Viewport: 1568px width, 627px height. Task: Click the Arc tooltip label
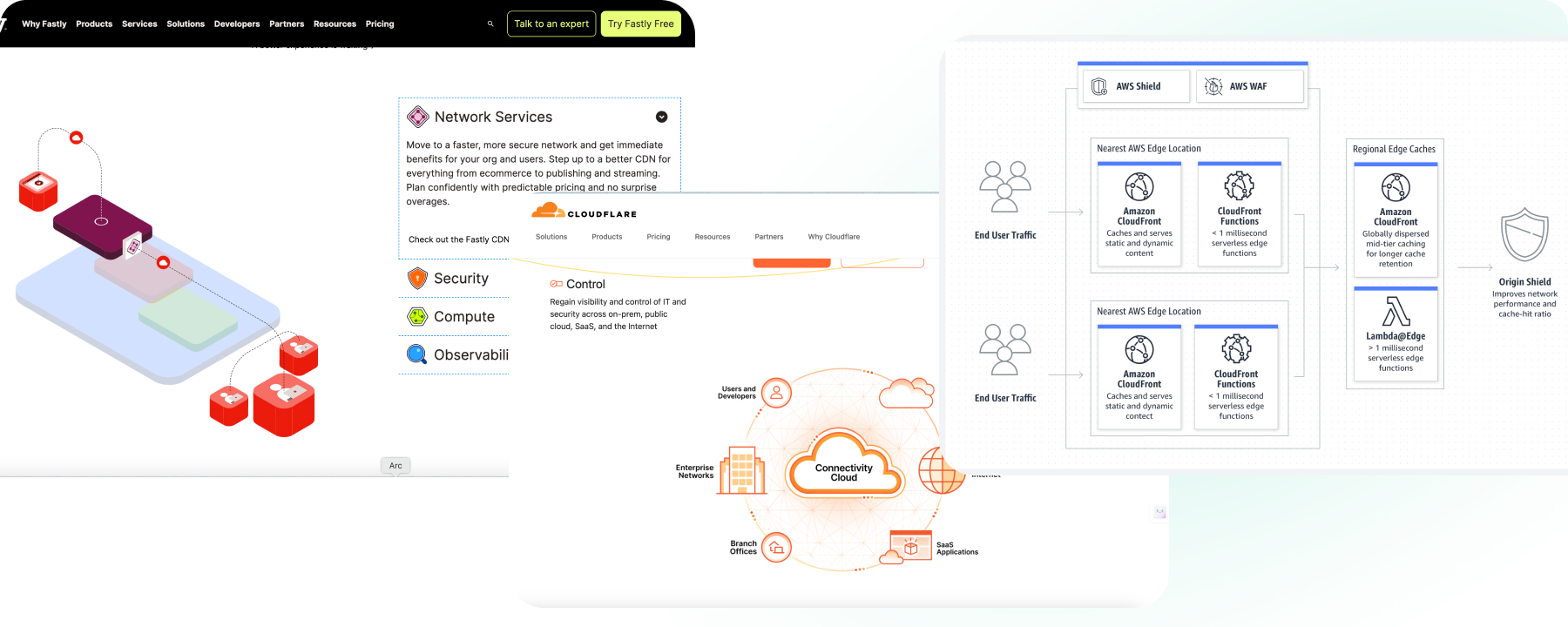click(395, 466)
